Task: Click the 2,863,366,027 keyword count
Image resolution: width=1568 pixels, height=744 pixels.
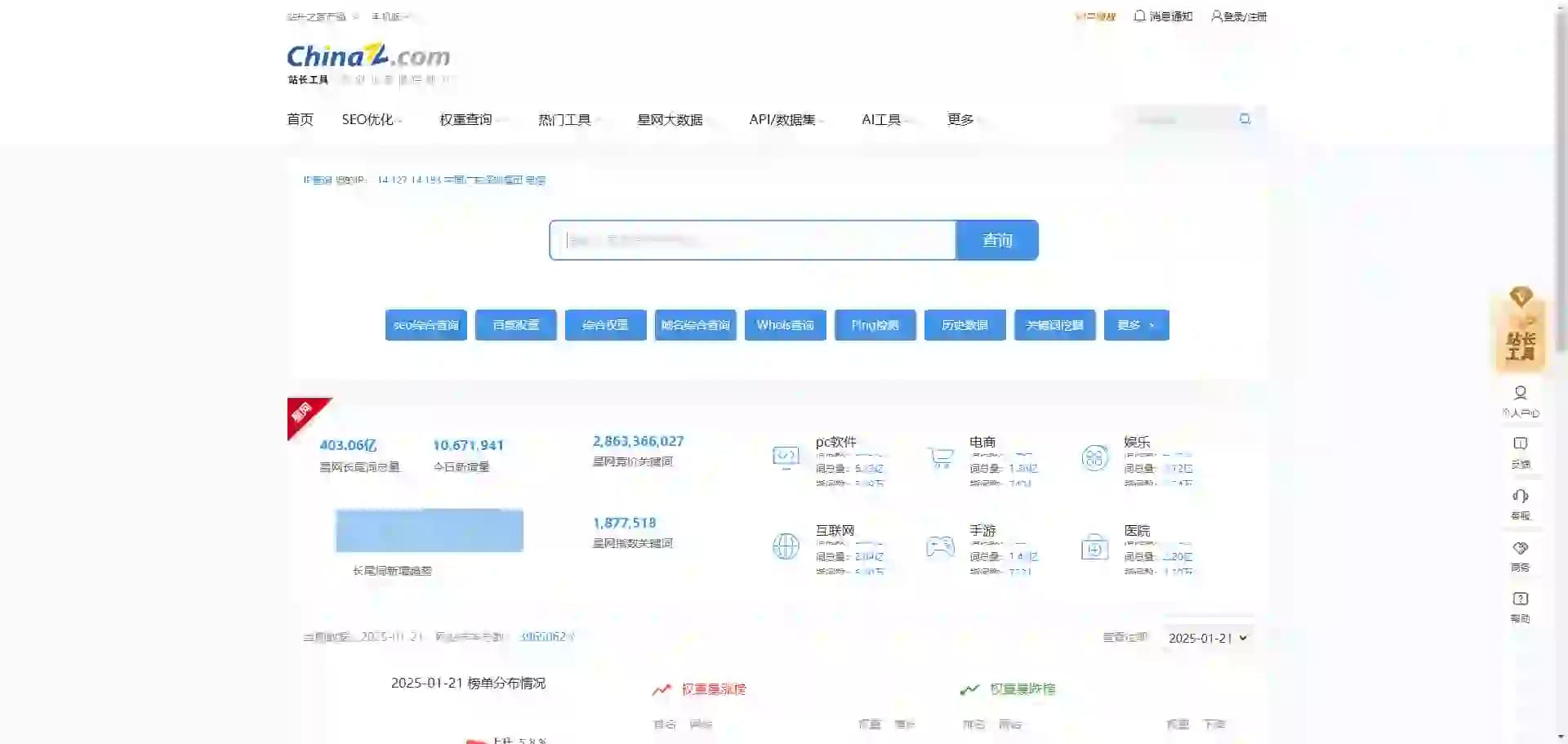Action: [638, 441]
